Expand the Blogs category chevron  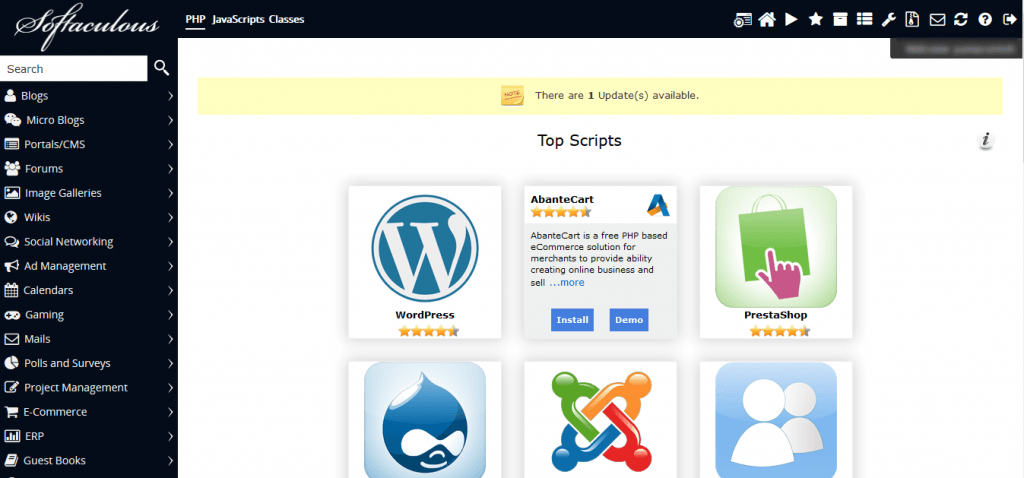(x=170, y=96)
